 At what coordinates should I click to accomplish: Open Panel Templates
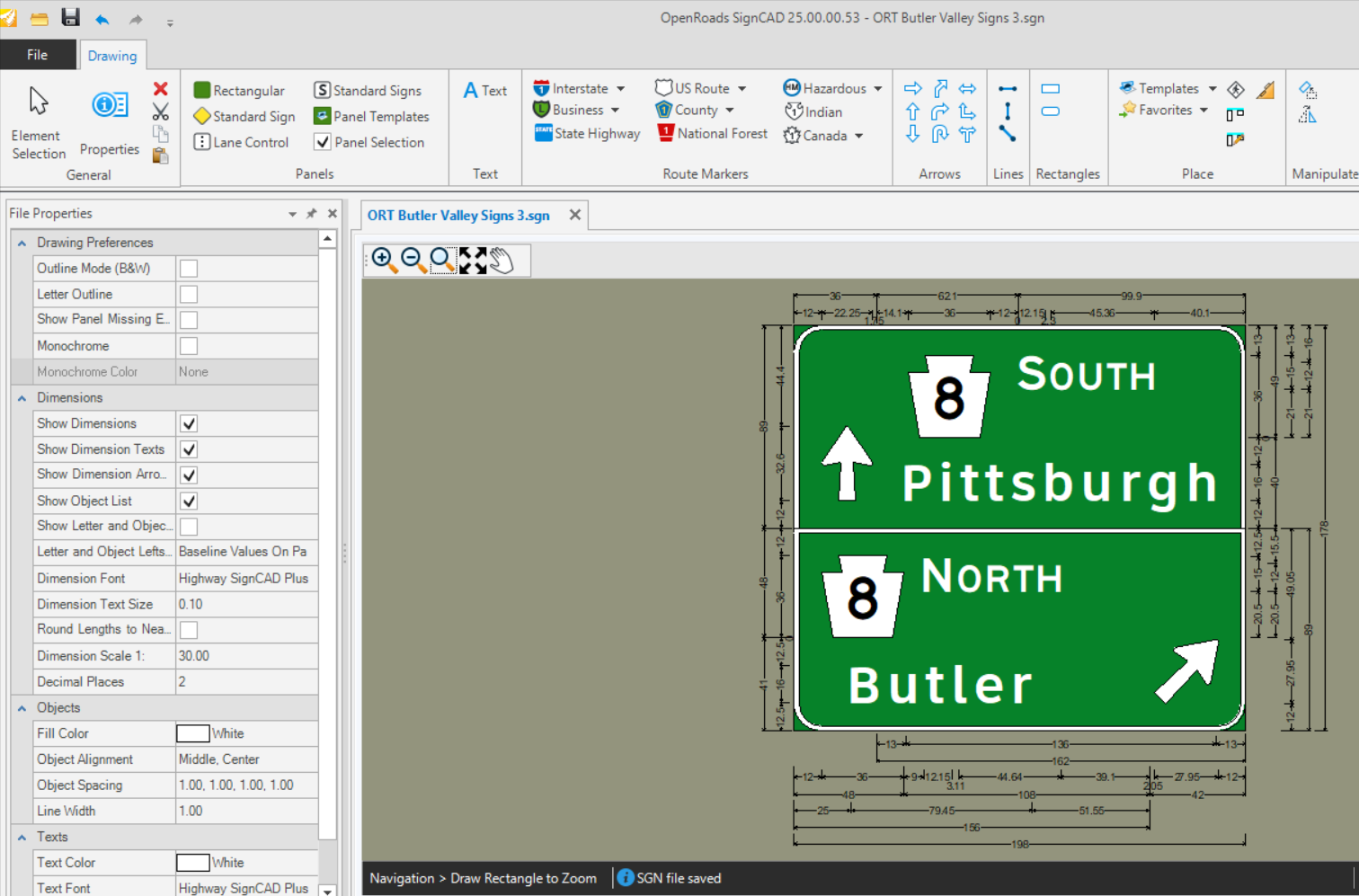click(371, 117)
